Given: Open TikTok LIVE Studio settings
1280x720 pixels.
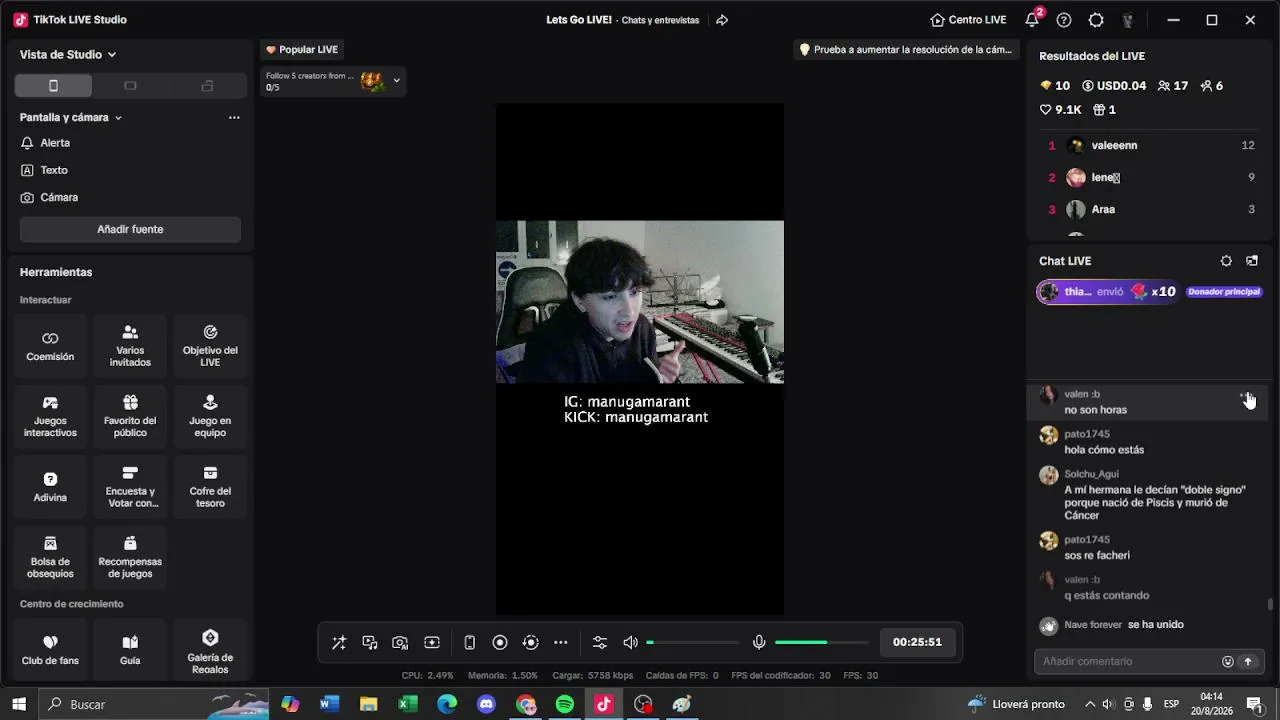Looking at the screenshot, I should point(1096,20).
